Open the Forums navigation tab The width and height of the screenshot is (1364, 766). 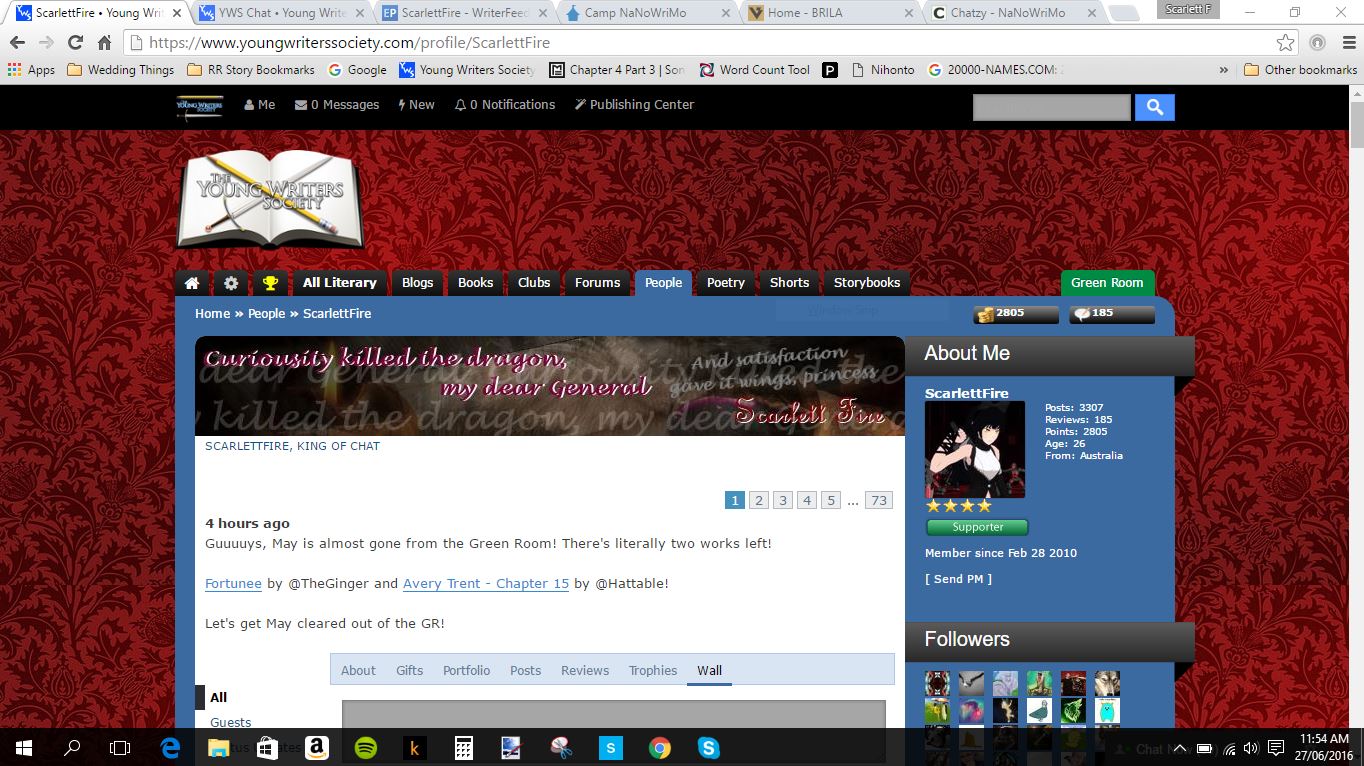coord(598,283)
